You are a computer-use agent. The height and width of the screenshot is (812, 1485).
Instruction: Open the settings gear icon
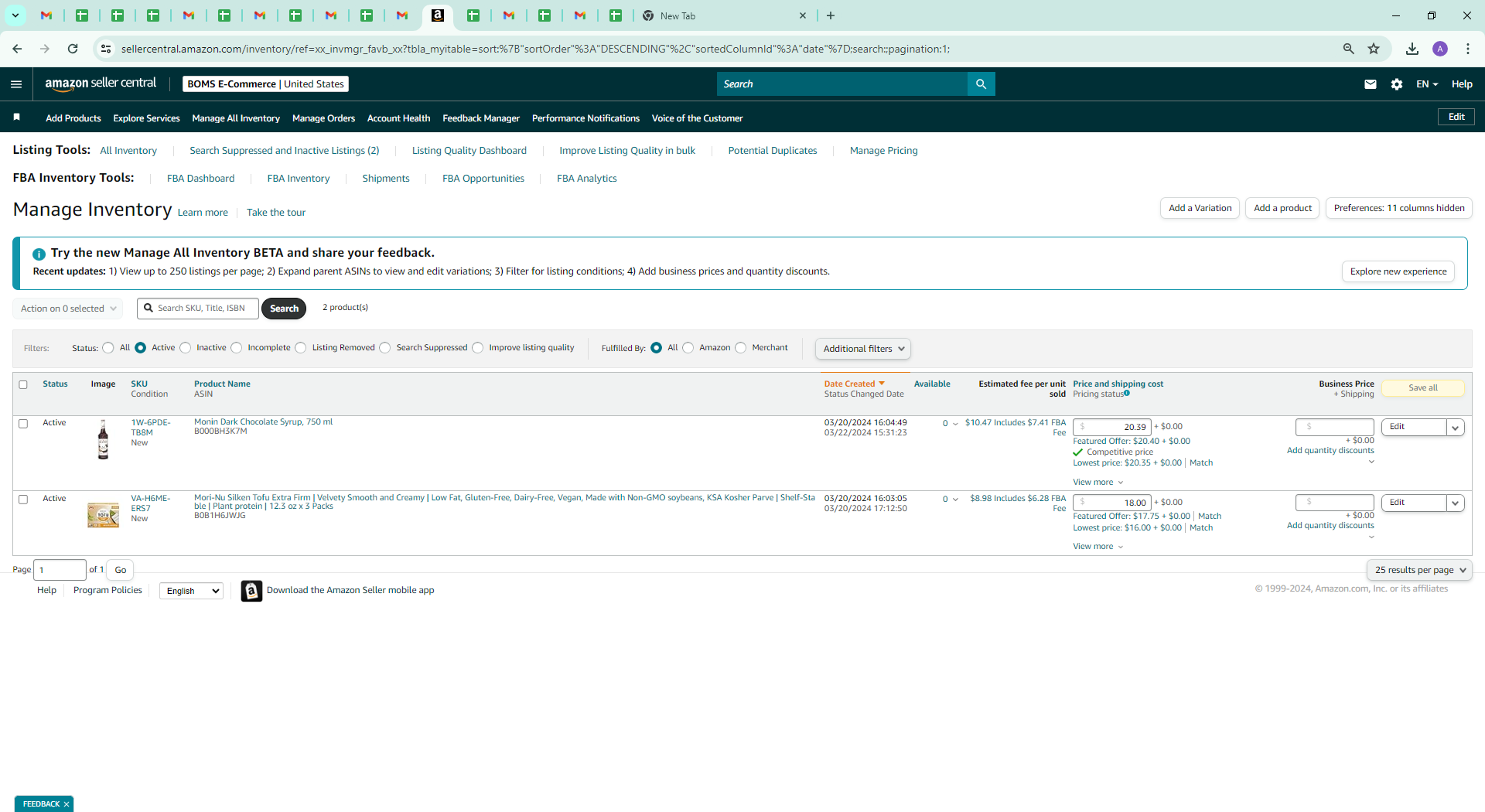[x=1397, y=84]
